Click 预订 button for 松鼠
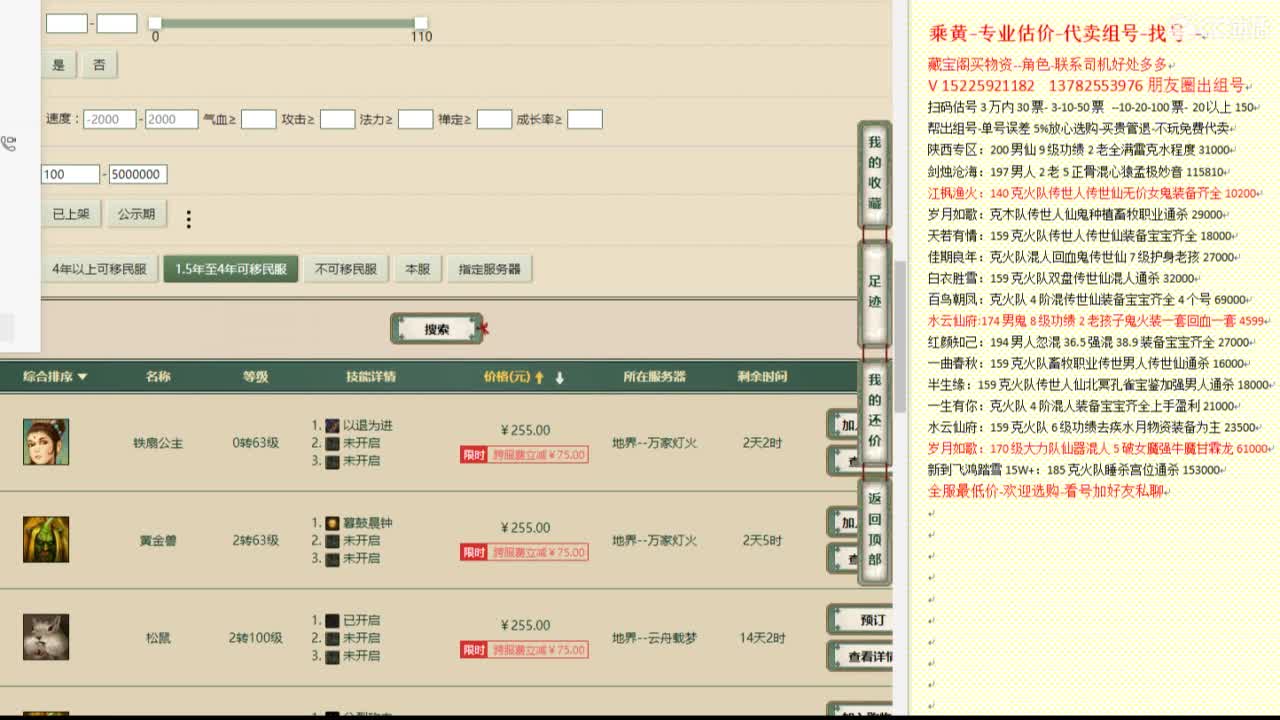The image size is (1280, 720). click(x=860, y=620)
